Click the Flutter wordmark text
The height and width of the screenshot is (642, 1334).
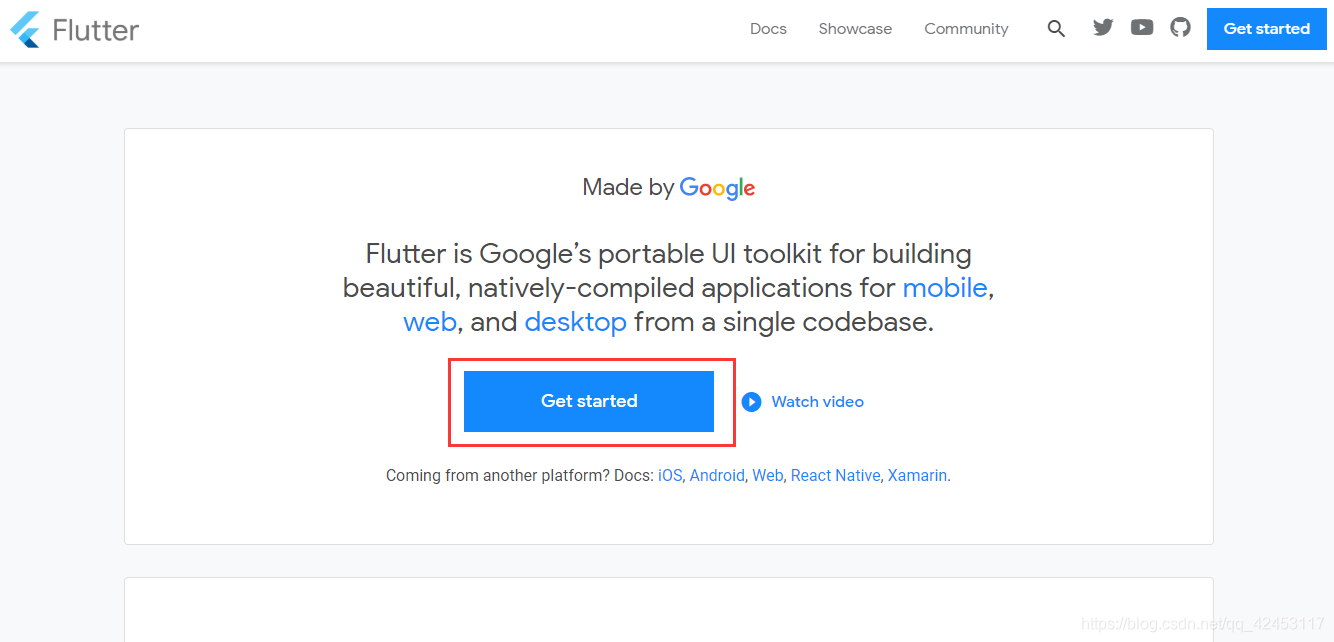(96, 30)
